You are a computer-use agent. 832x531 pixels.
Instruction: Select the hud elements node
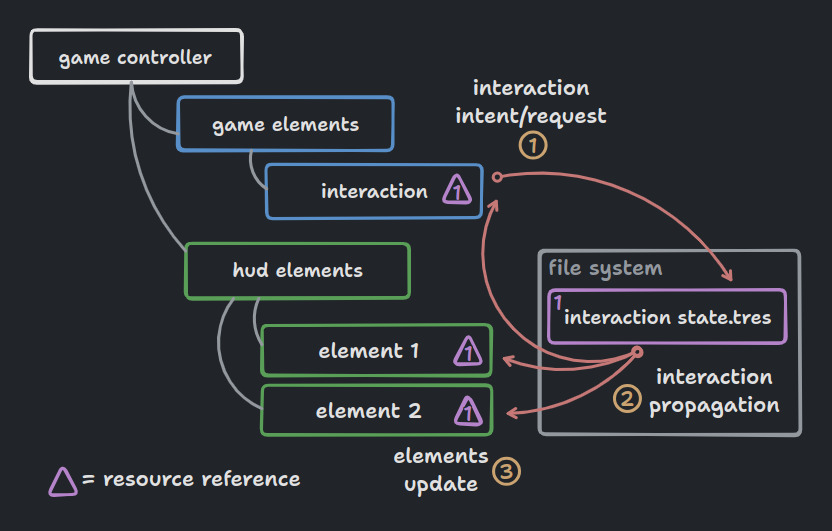pyautogui.click(x=298, y=271)
